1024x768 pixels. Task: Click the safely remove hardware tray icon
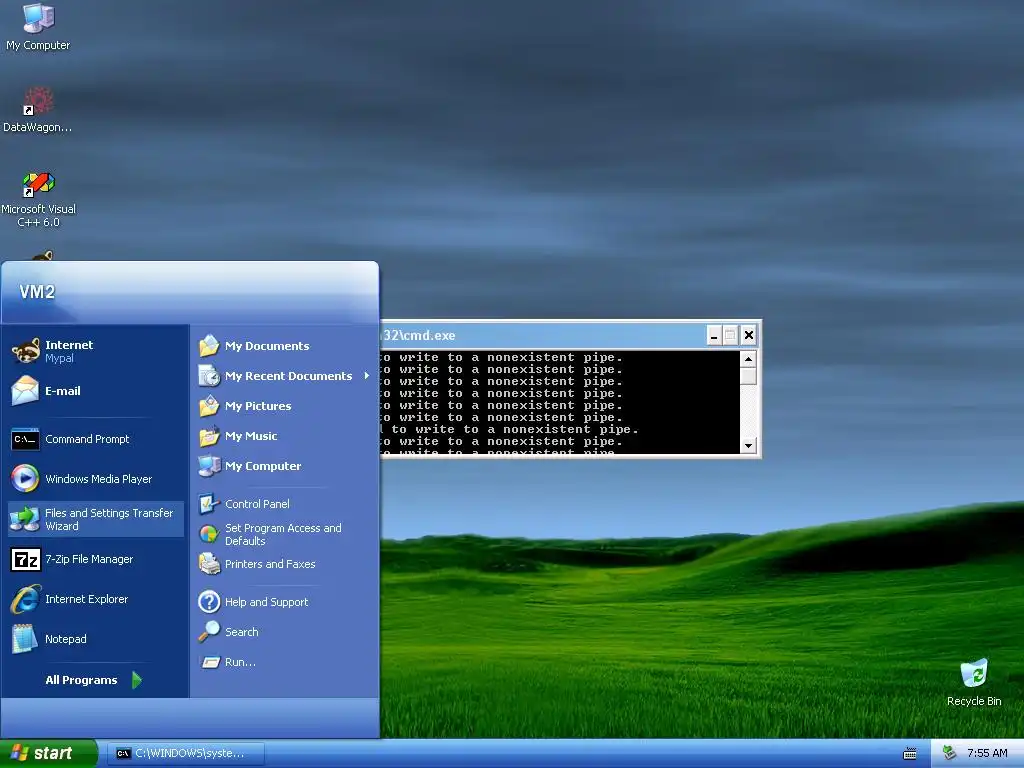coord(950,753)
